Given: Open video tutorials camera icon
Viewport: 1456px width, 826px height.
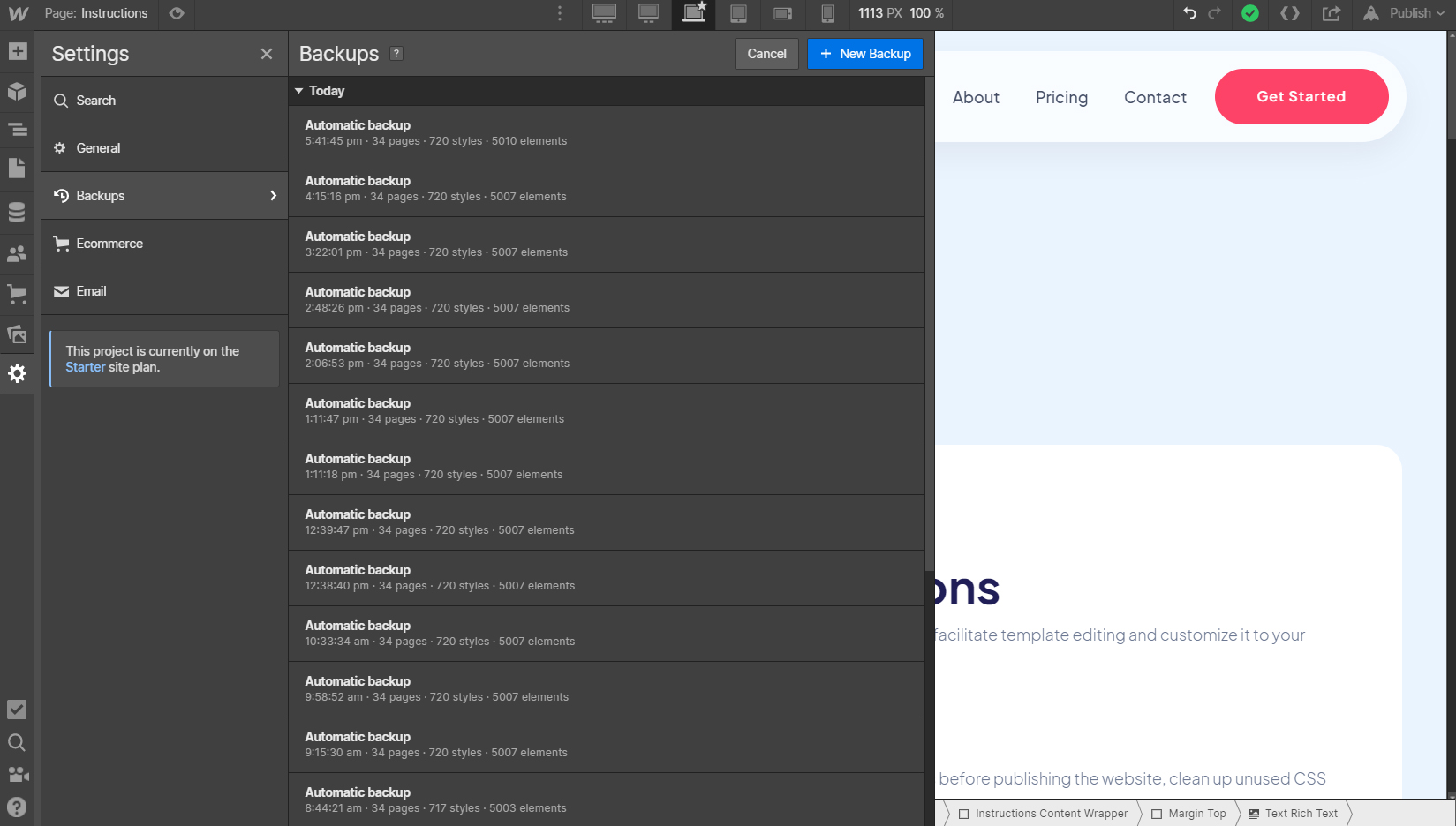Looking at the screenshot, I should coord(17,775).
